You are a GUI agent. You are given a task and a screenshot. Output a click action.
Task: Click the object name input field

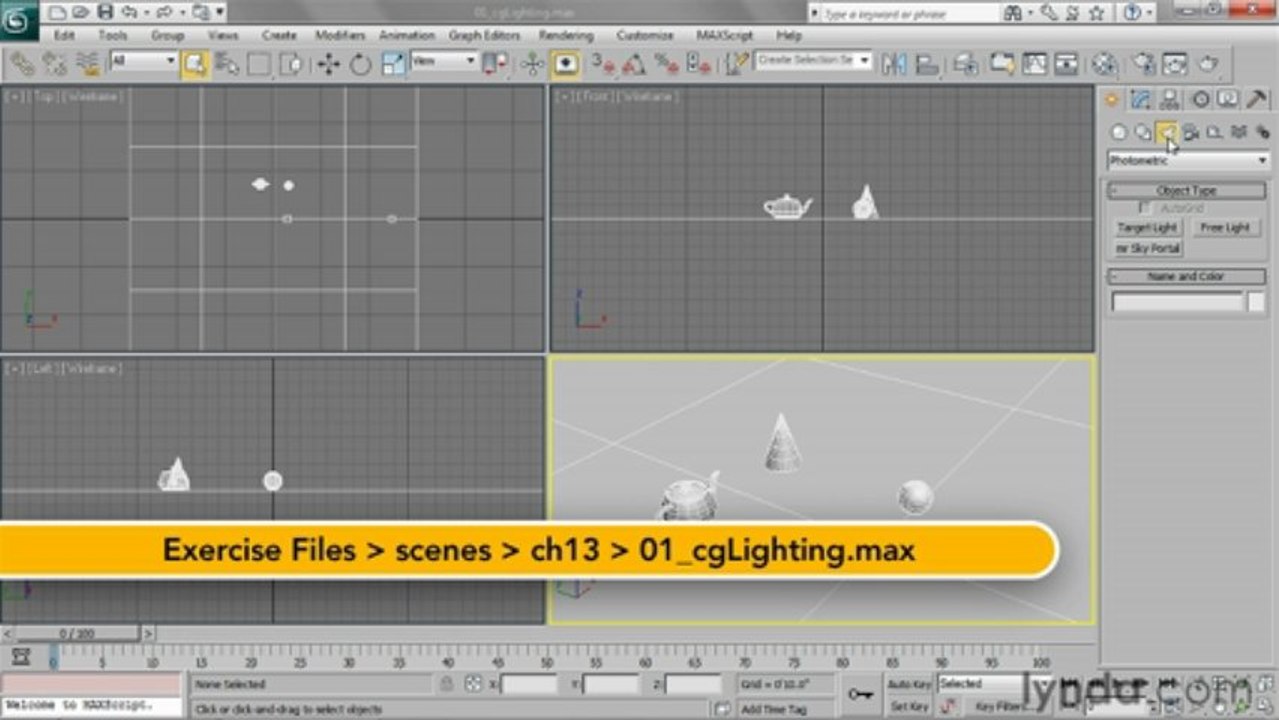coord(1177,302)
